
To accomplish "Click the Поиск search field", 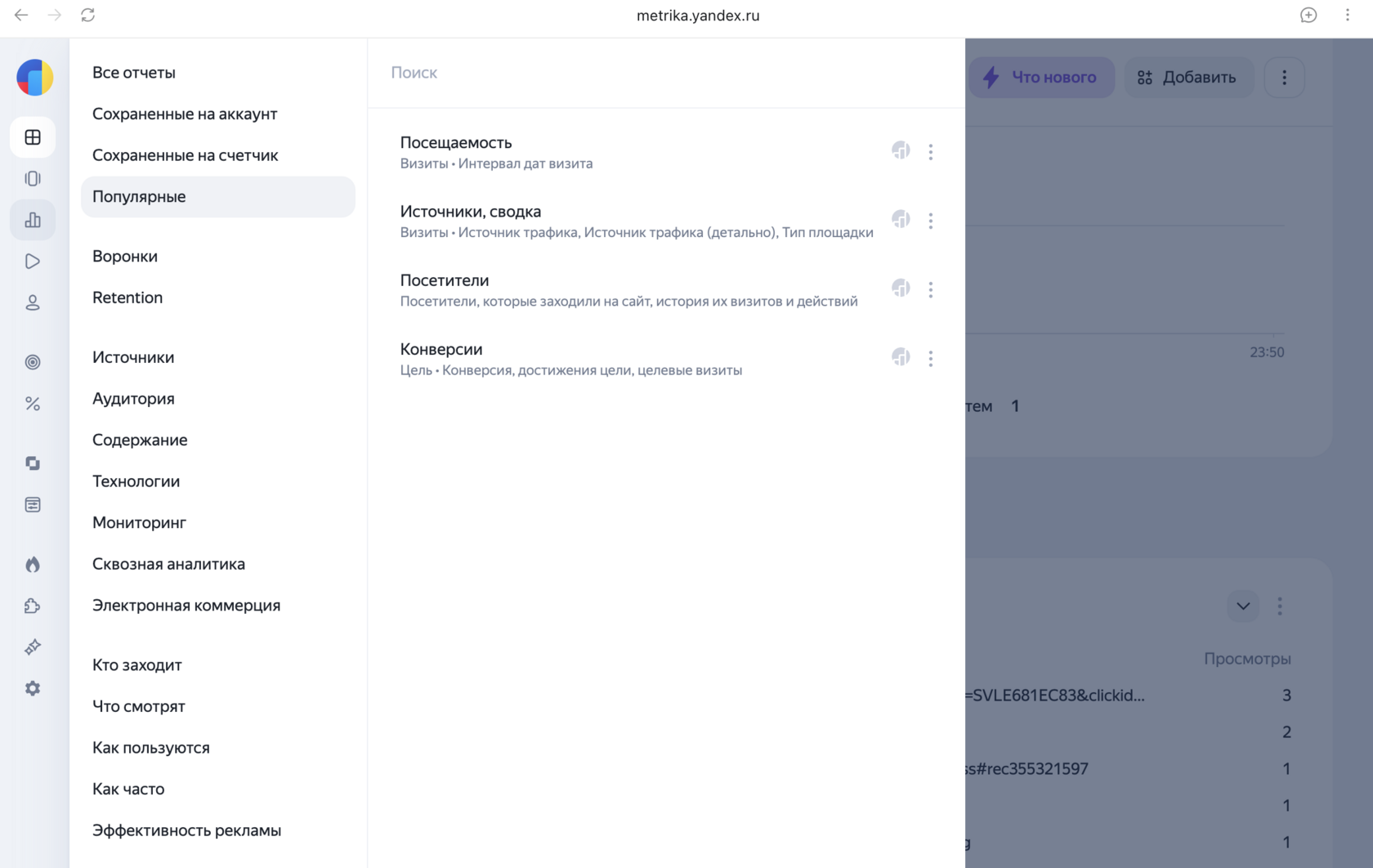I will coord(666,73).
